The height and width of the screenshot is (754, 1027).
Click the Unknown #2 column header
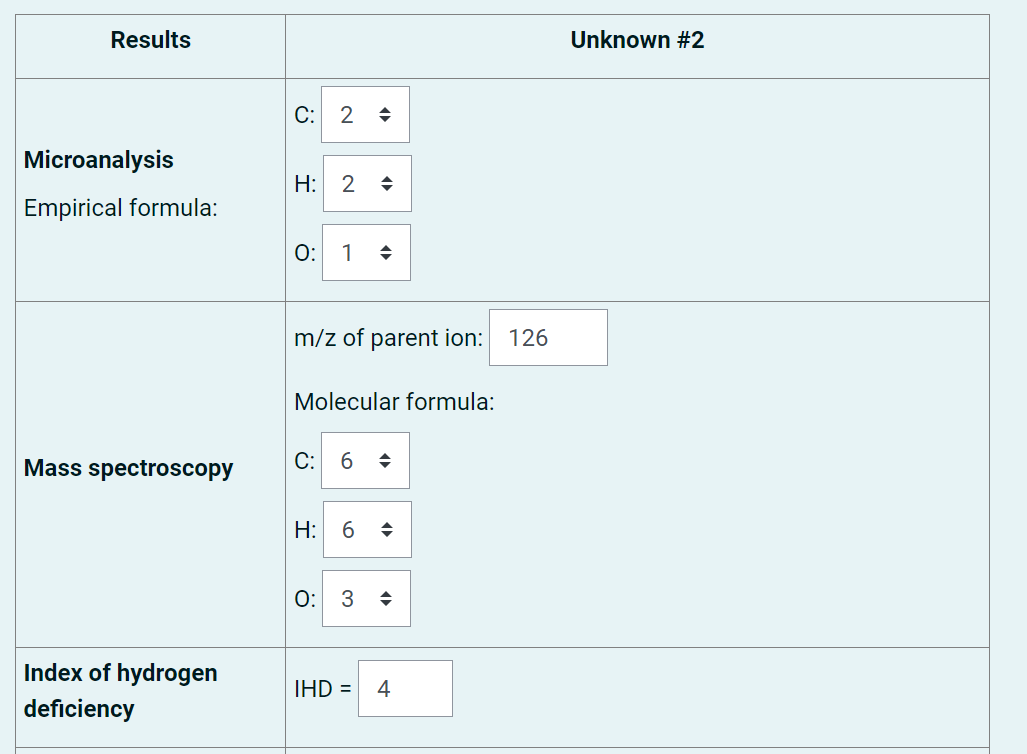[x=636, y=40]
